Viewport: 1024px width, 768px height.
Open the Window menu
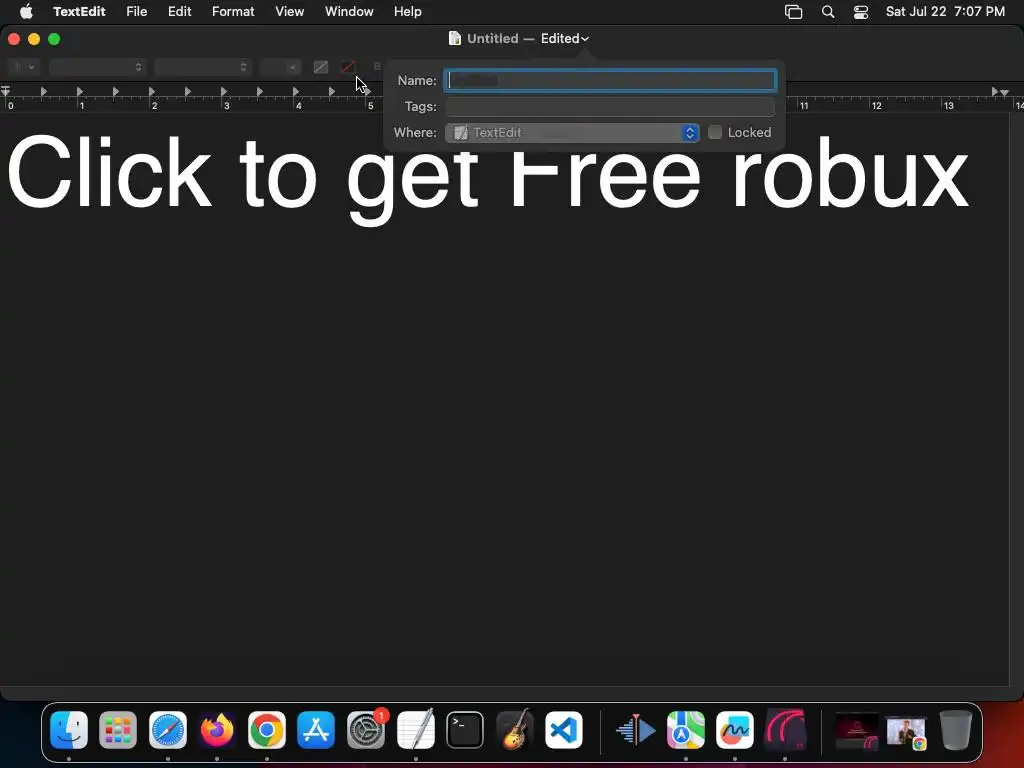click(349, 12)
